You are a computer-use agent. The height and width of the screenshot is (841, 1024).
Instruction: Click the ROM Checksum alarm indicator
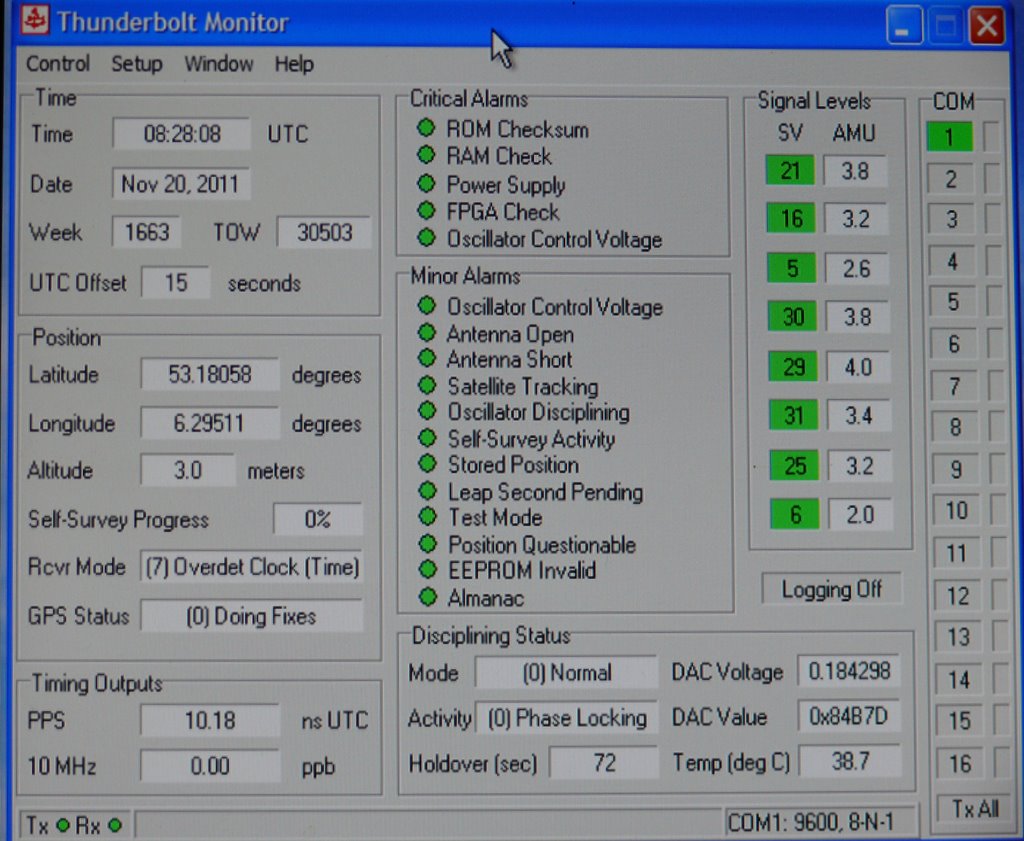coord(426,127)
